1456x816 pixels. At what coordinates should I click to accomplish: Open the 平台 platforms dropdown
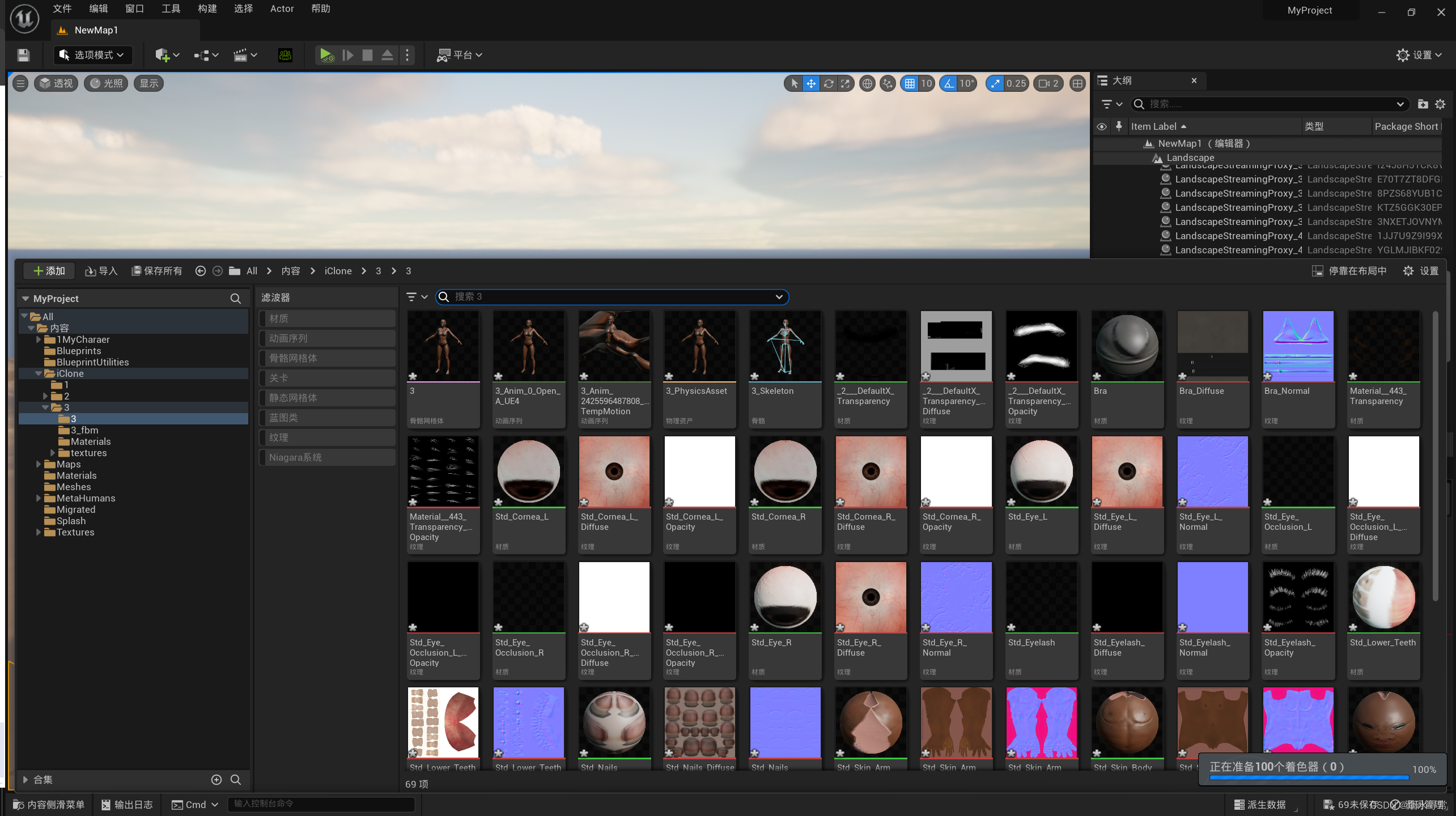tap(459, 55)
